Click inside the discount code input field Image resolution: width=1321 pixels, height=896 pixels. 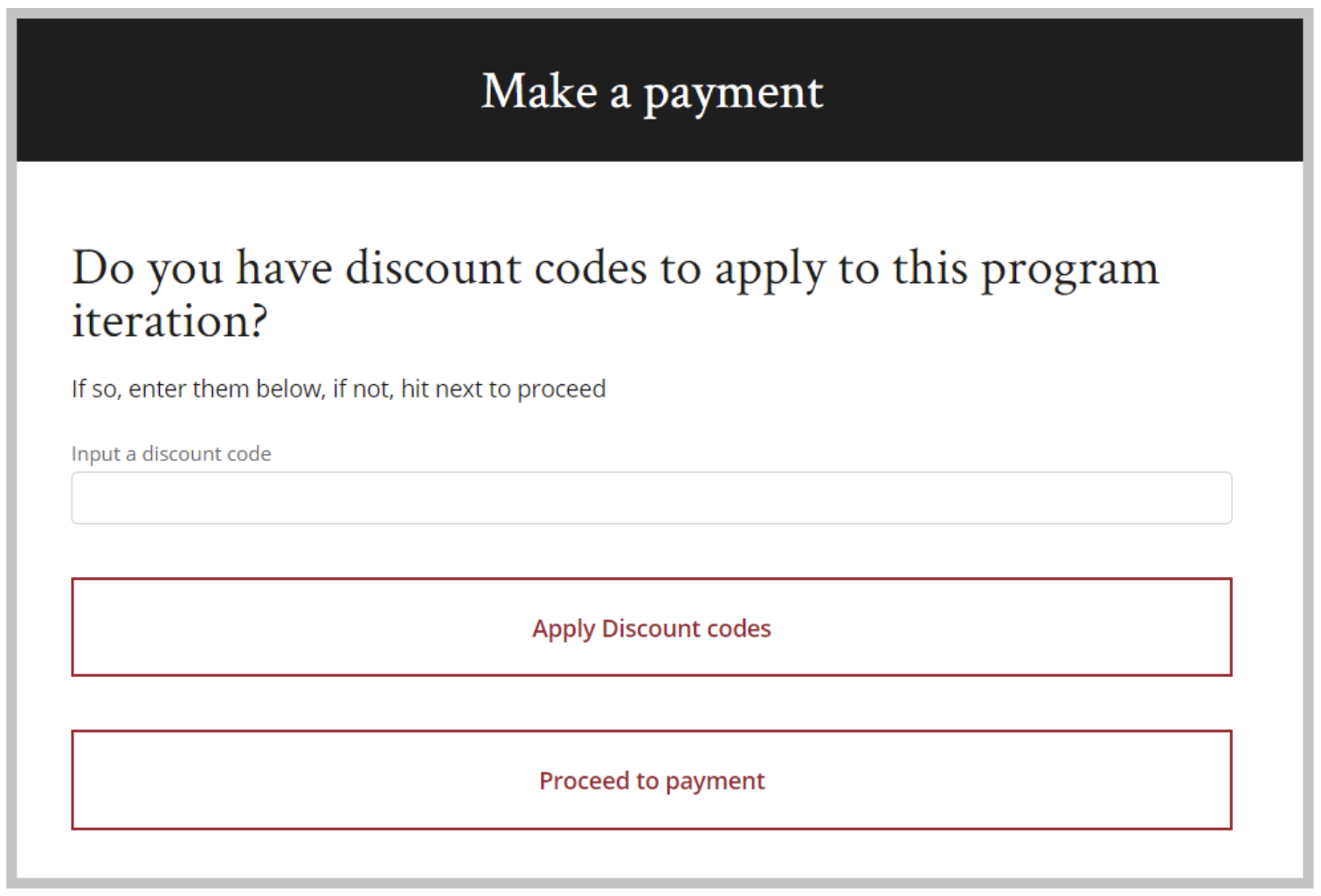[651, 497]
